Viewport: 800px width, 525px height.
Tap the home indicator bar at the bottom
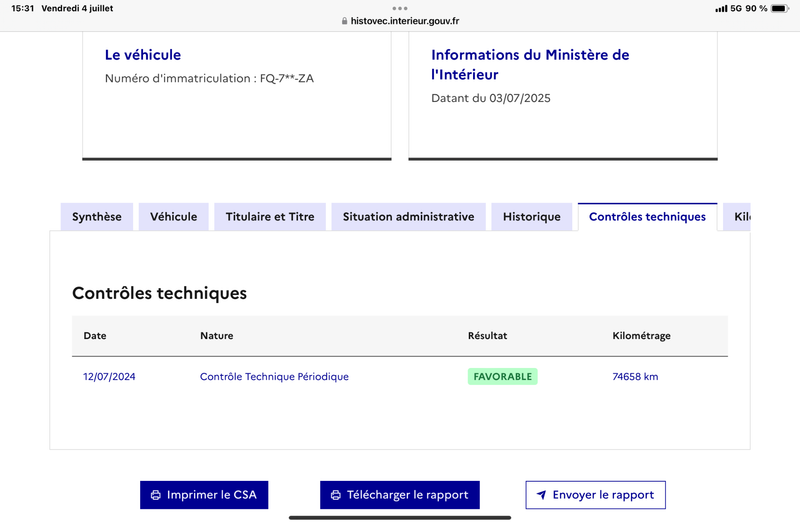point(400,517)
